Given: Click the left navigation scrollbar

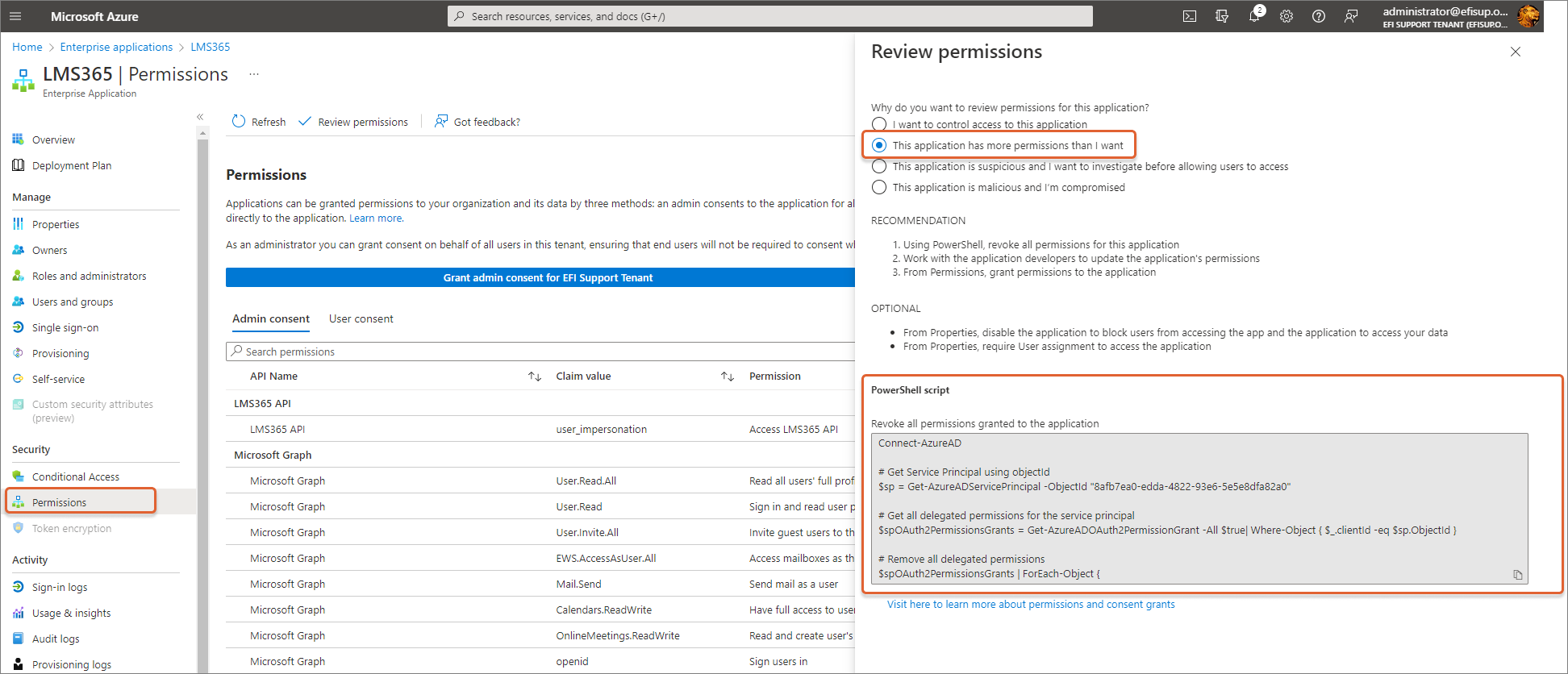Looking at the screenshot, I should 202,403.
